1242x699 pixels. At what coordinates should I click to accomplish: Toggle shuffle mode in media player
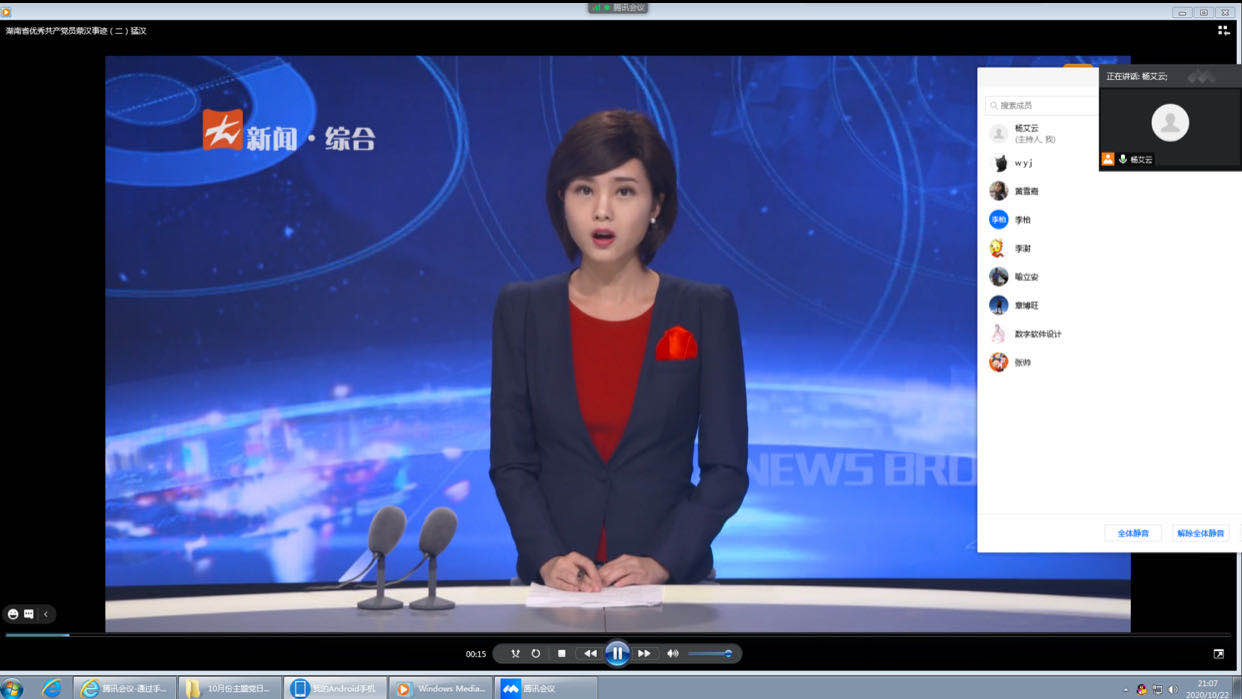pos(515,653)
